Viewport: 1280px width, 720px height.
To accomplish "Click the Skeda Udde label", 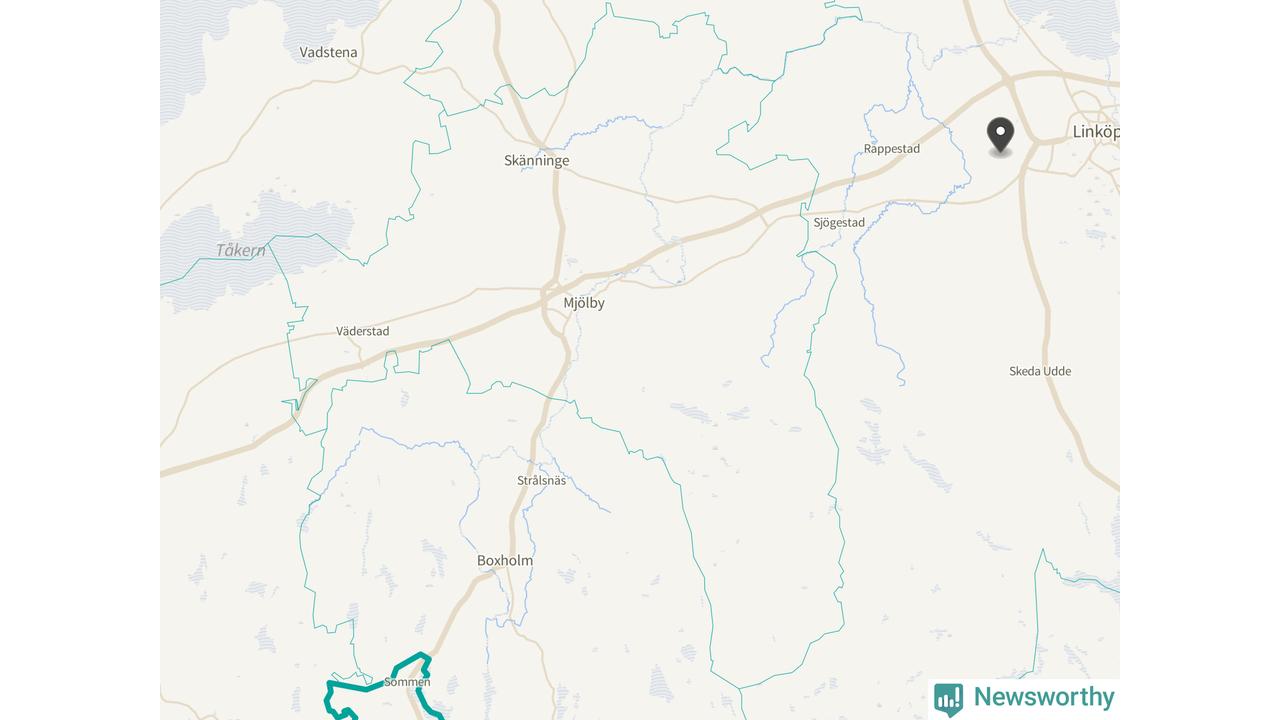I will click(x=1040, y=371).
